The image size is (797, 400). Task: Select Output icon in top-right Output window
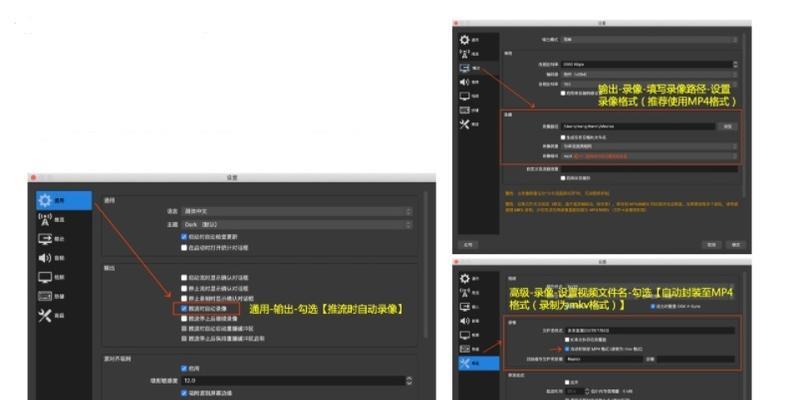pos(465,68)
